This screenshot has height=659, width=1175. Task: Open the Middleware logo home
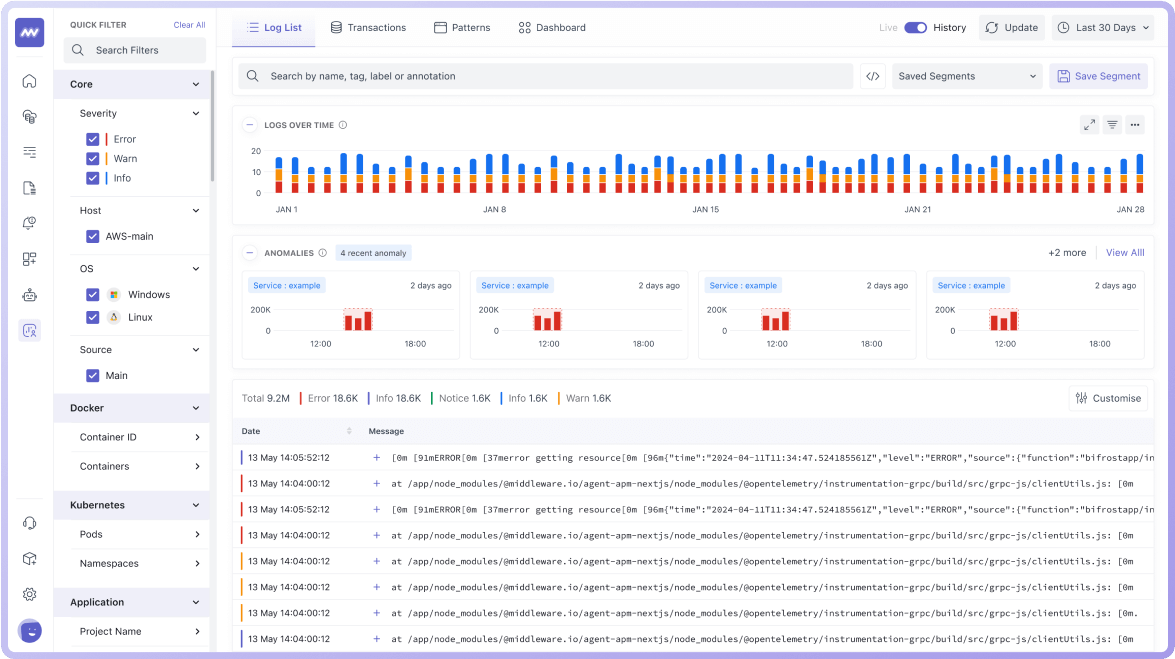30,33
